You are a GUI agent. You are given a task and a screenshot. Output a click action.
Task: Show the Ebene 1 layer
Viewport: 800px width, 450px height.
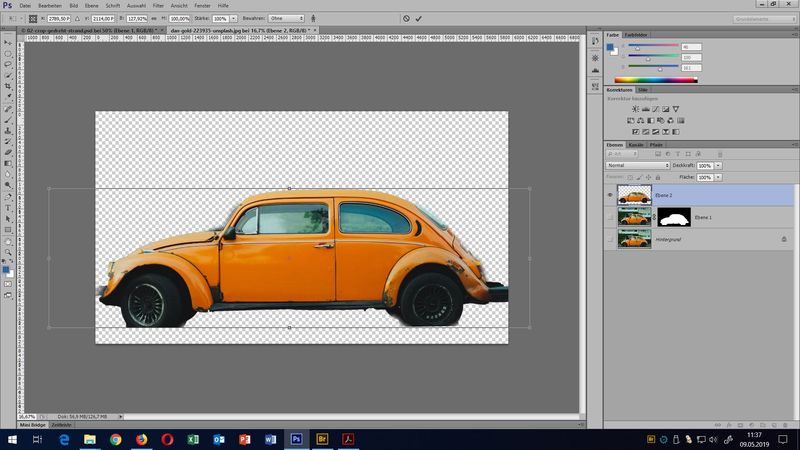[610, 217]
